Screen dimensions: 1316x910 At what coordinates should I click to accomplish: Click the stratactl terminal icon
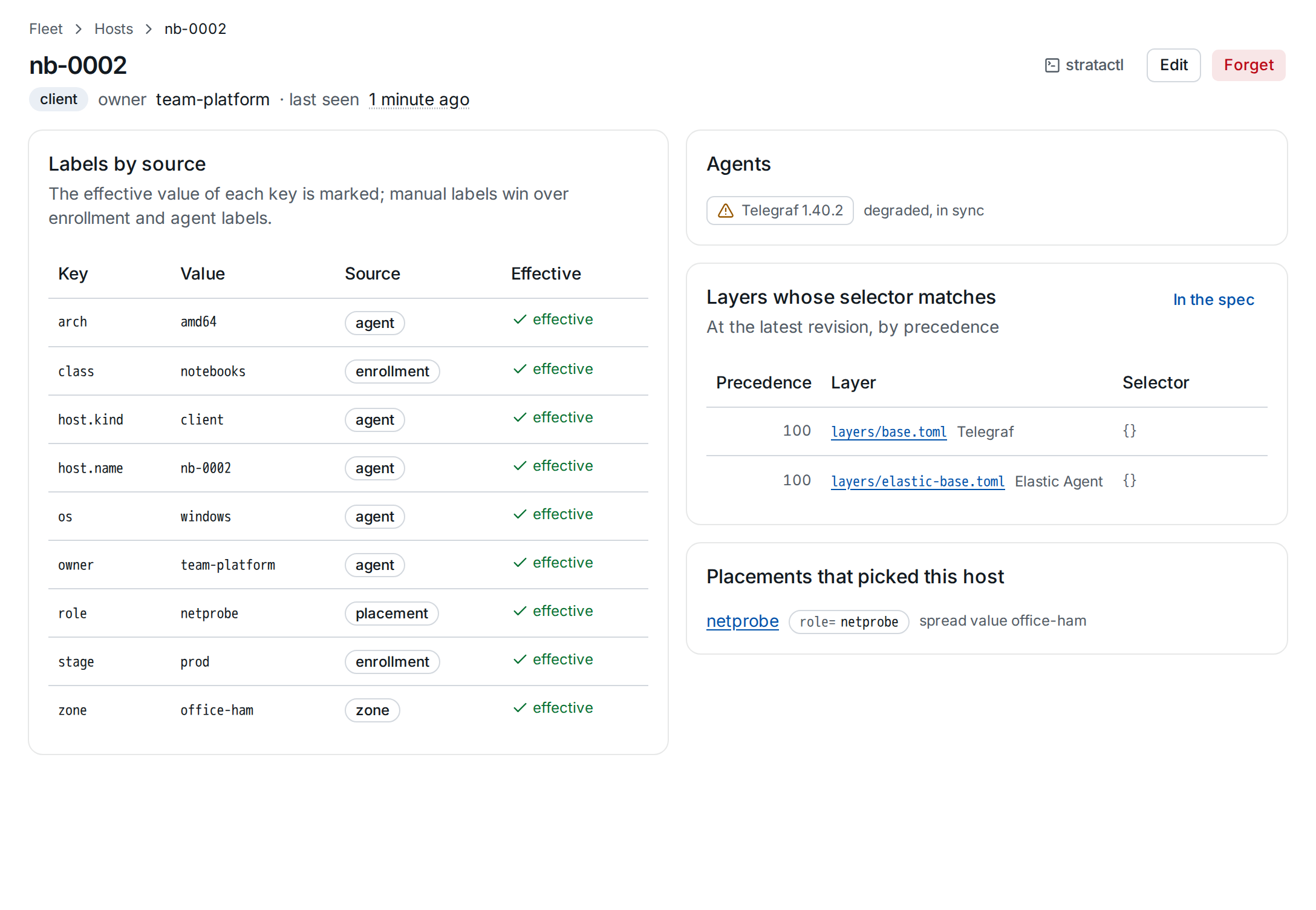1052,65
